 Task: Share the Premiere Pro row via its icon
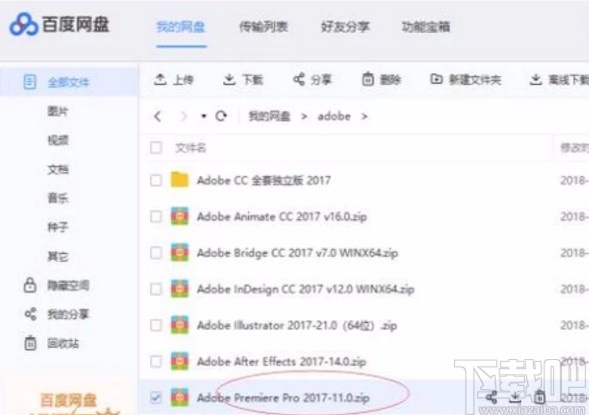point(491,397)
